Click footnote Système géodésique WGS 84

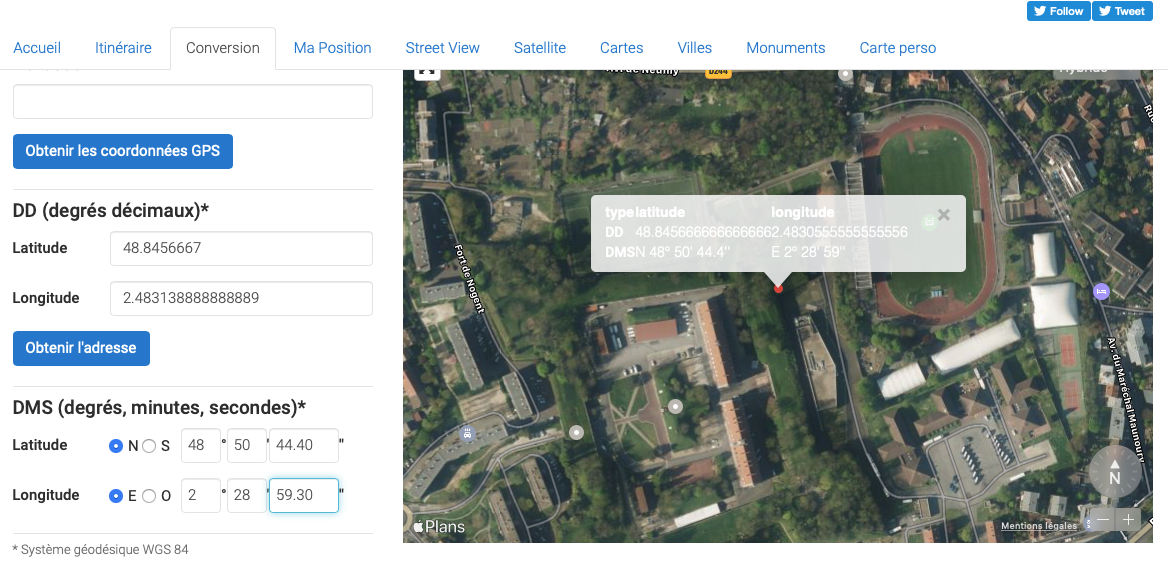(x=101, y=550)
